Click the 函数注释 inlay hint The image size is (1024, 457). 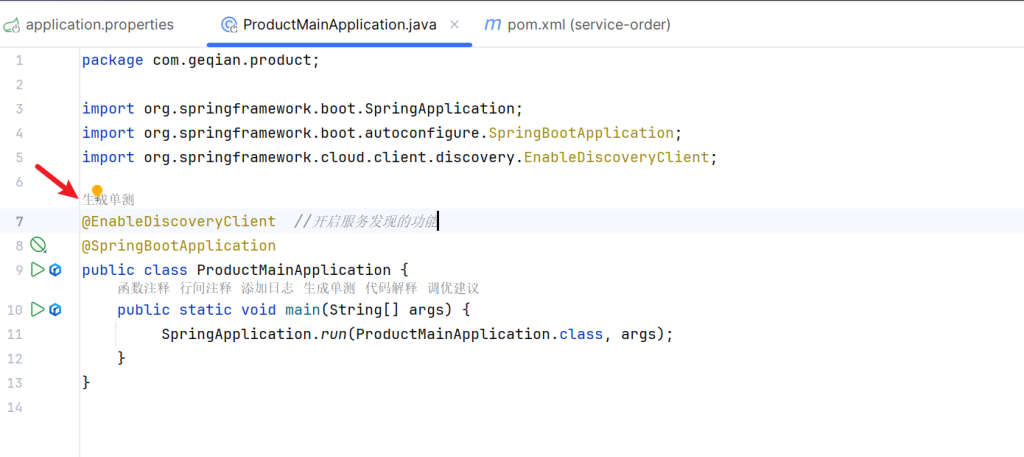pos(144,288)
